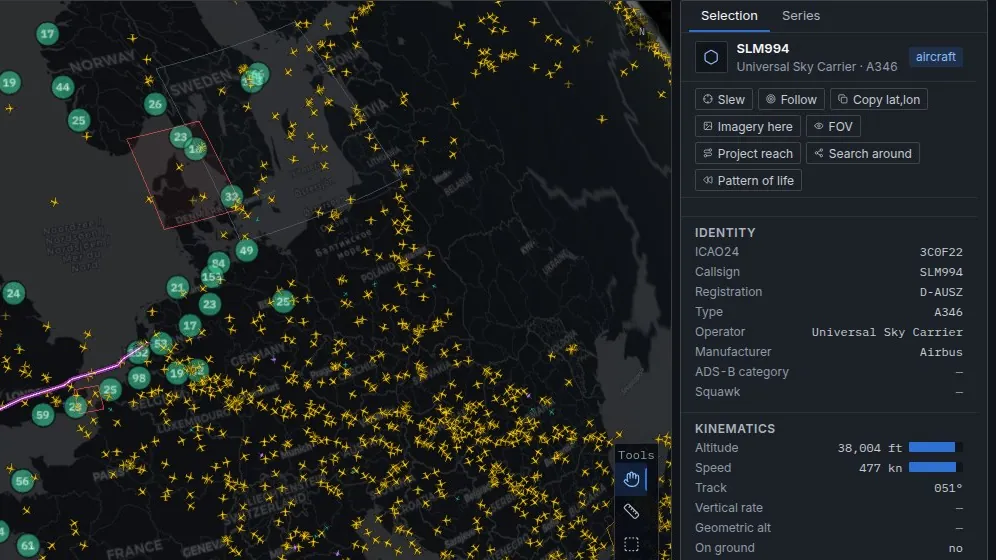The height and width of the screenshot is (560, 996).
Task: Select the Manufacturer value Airbus
Action: pos(941,352)
